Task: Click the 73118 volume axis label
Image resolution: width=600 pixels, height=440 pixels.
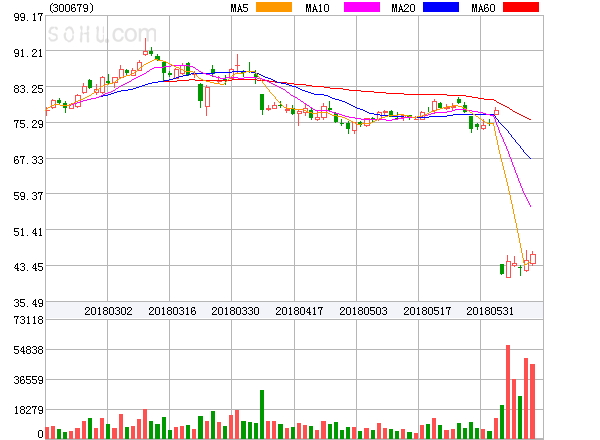Action: 28,319
